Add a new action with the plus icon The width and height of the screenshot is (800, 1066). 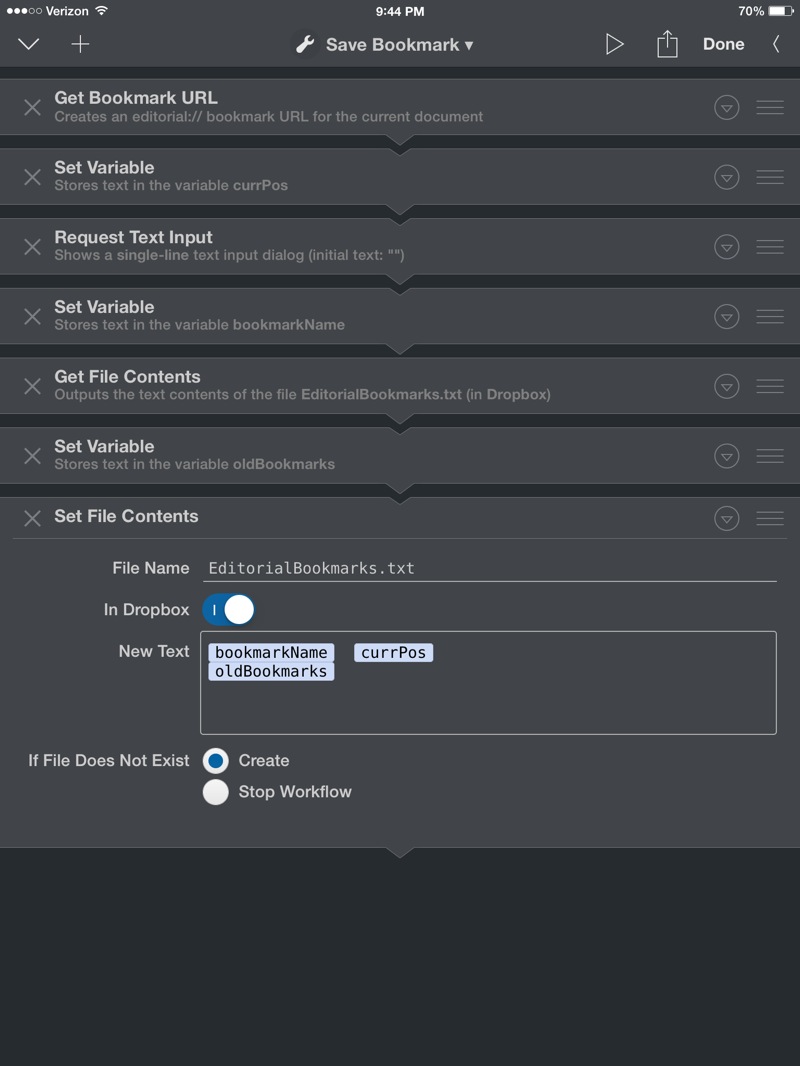click(80, 44)
